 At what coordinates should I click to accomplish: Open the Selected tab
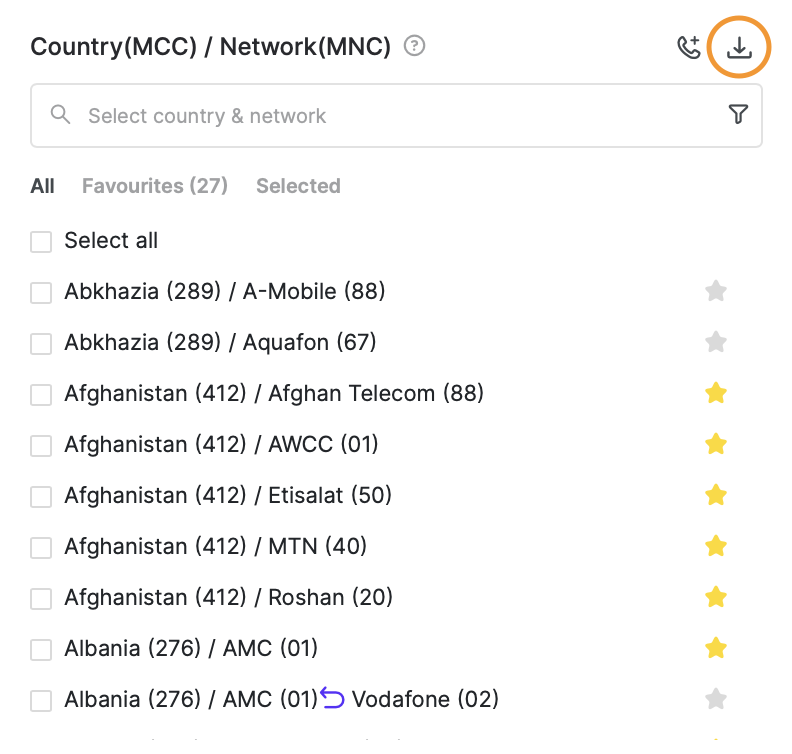coord(298,186)
